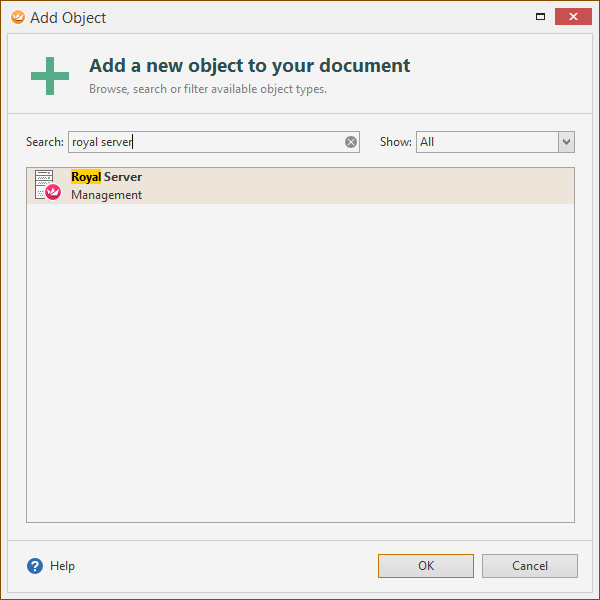Click empty area of the object list

pos(300,380)
